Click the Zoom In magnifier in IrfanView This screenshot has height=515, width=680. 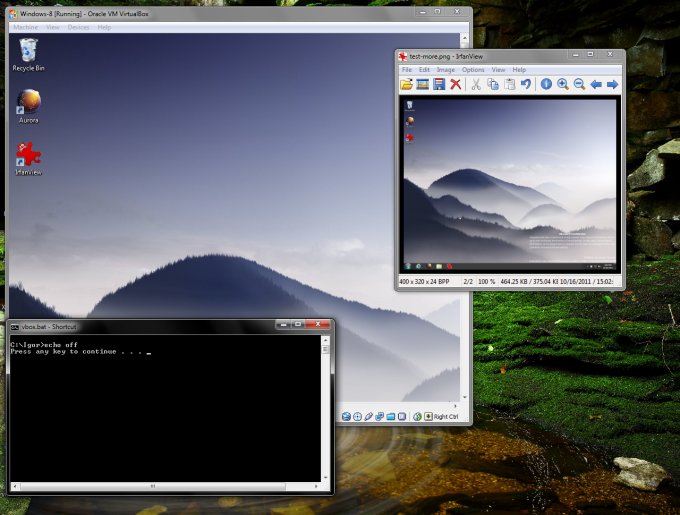563,84
